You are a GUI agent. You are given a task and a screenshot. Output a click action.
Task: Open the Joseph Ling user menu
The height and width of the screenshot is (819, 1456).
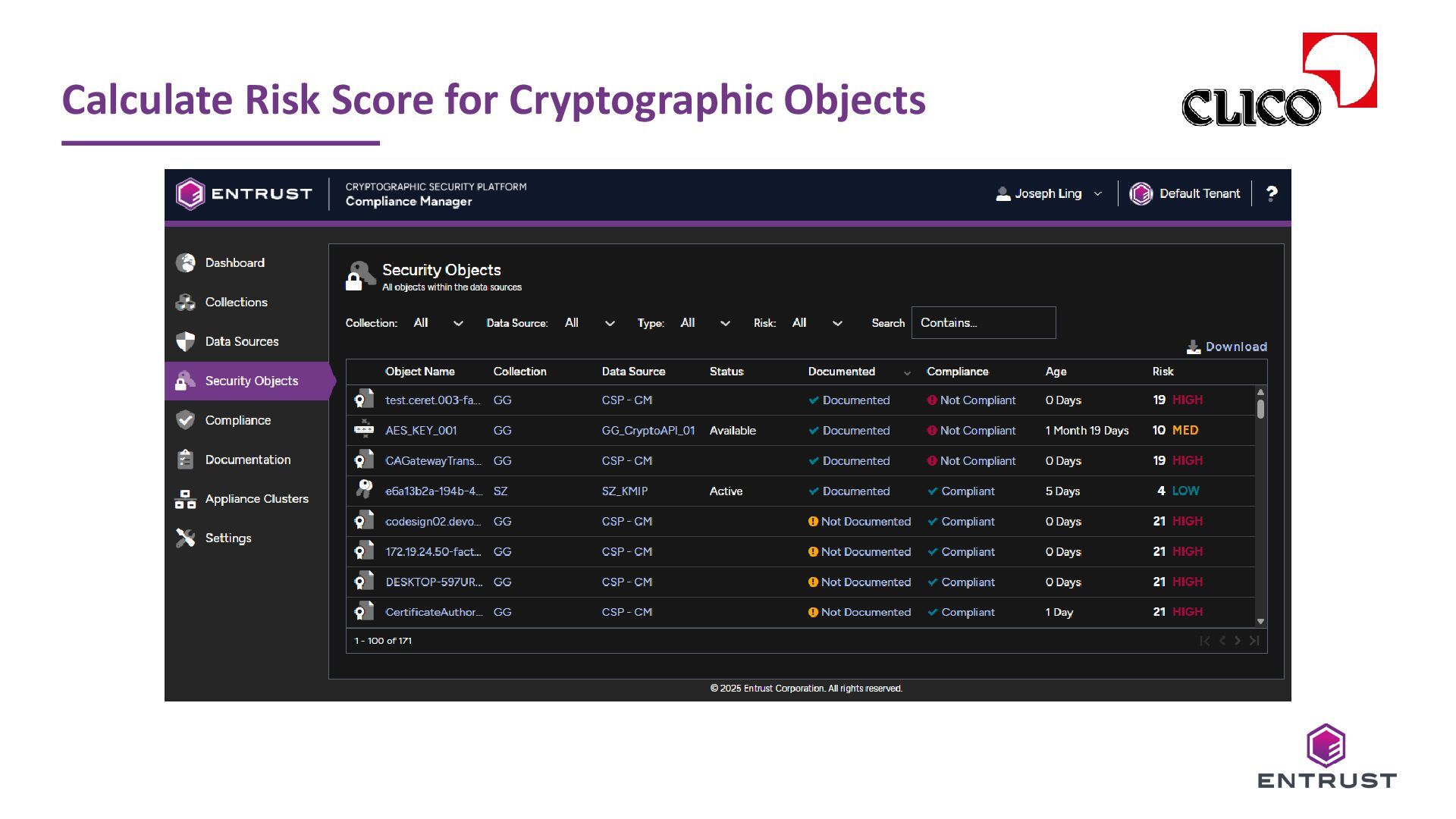[x=1049, y=193]
